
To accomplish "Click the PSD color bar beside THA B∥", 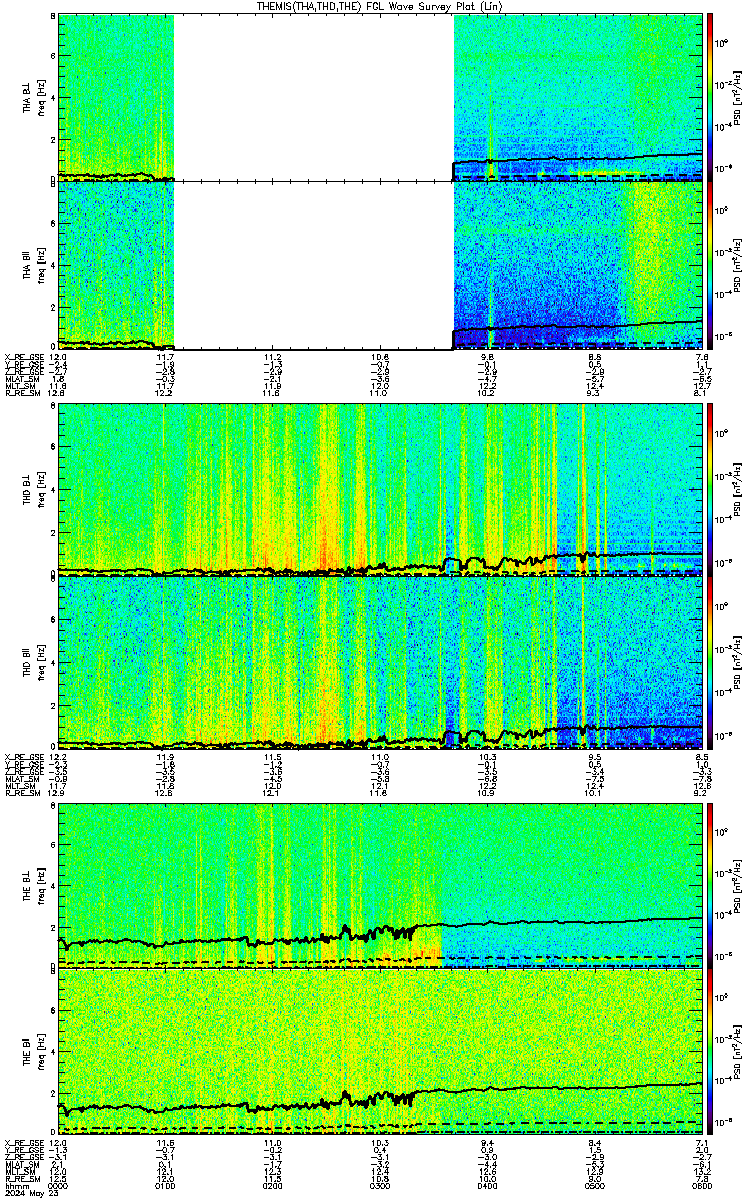I will pos(710,265).
